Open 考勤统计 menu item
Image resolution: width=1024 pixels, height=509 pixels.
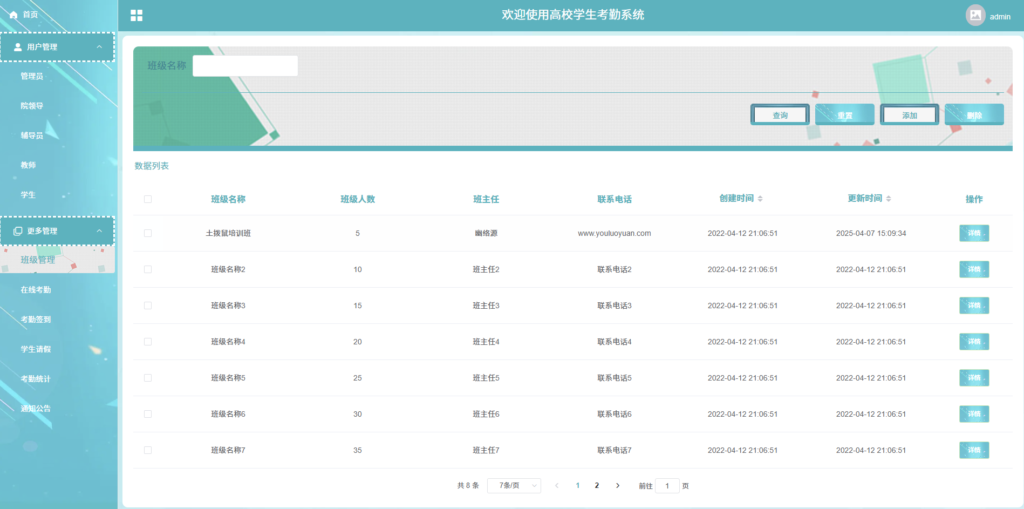(x=36, y=379)
